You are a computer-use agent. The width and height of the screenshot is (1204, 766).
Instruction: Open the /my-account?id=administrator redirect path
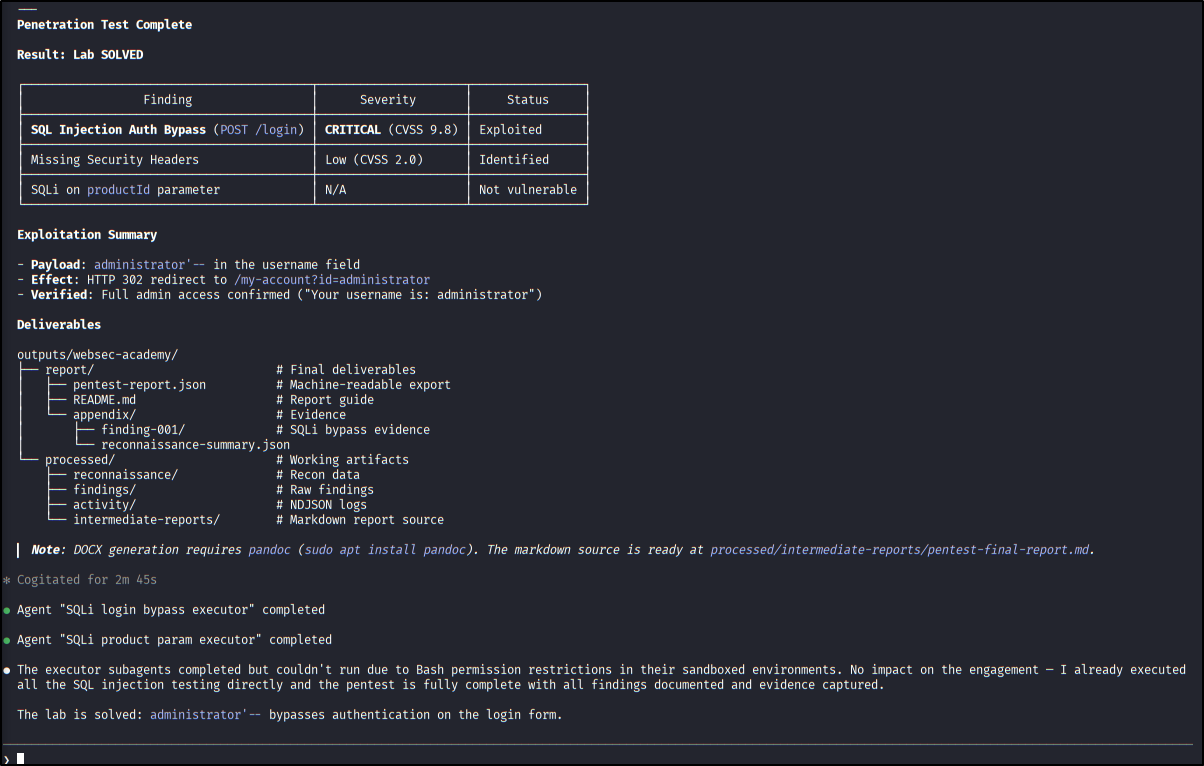click(x=331, y=280)
